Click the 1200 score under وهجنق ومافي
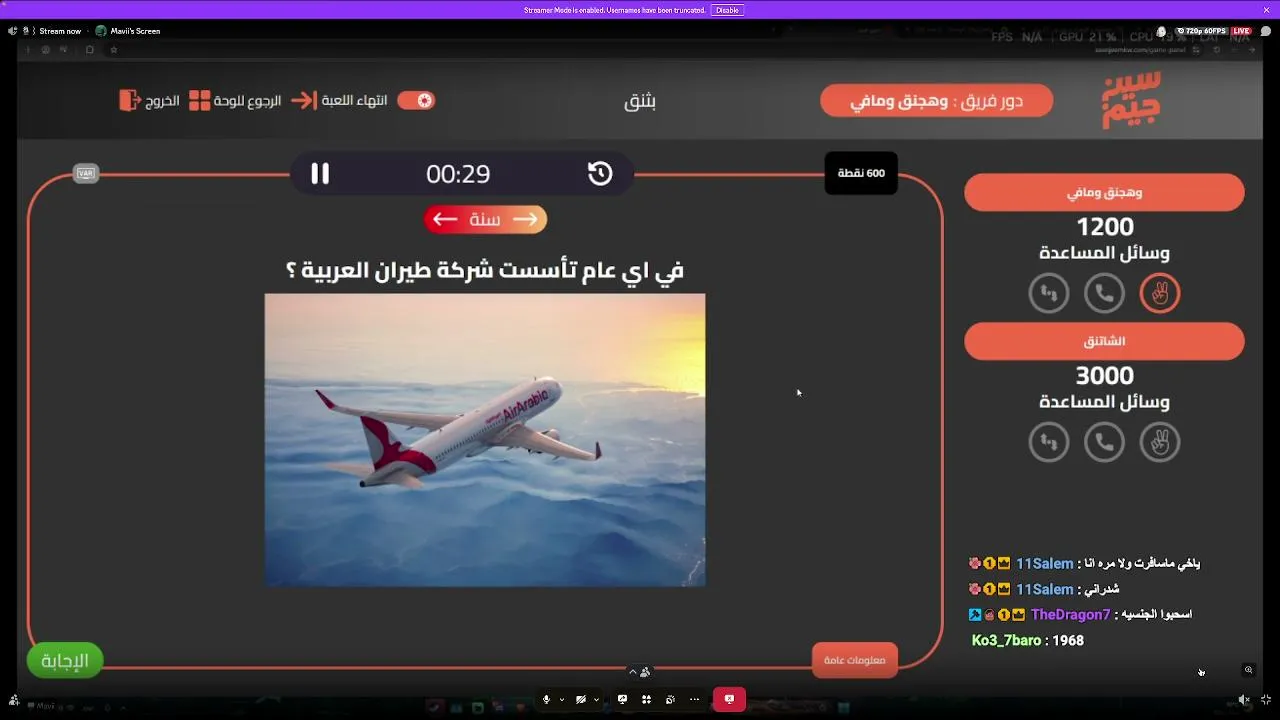 click(x=1104, y=227)
